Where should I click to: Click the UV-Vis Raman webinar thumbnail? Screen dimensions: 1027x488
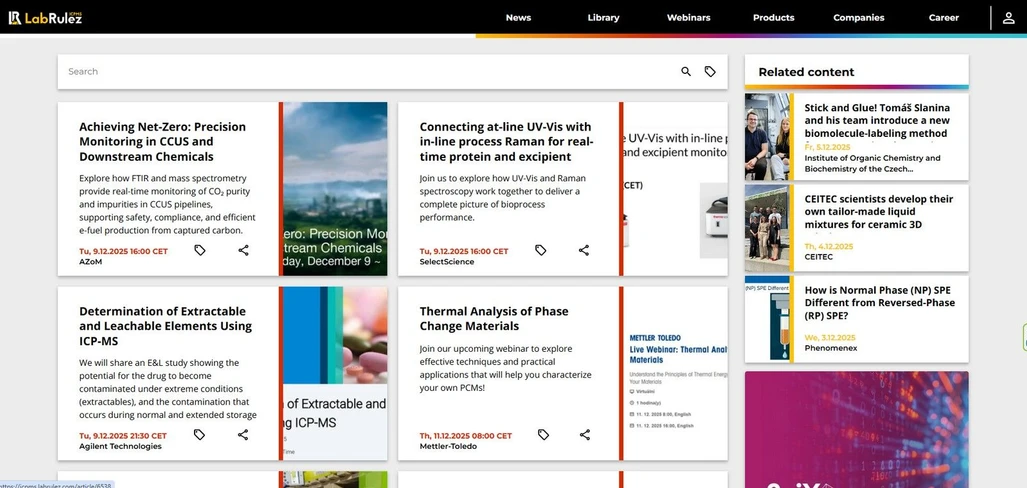[x=675, y=189]
